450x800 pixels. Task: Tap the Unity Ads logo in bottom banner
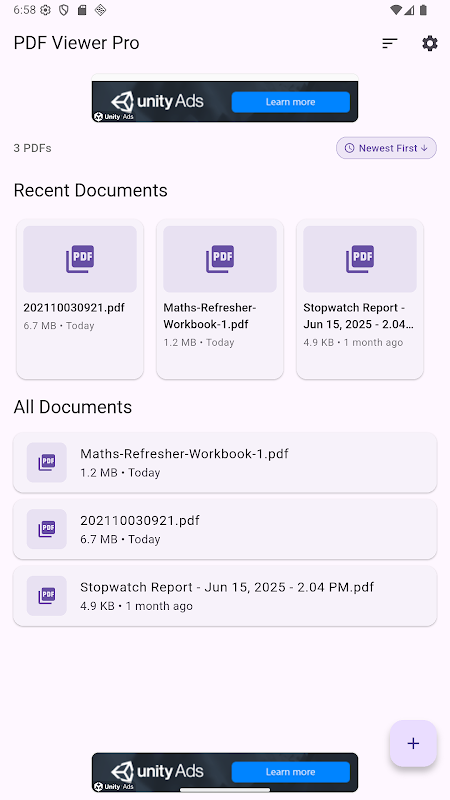click(x=157, y=771)
